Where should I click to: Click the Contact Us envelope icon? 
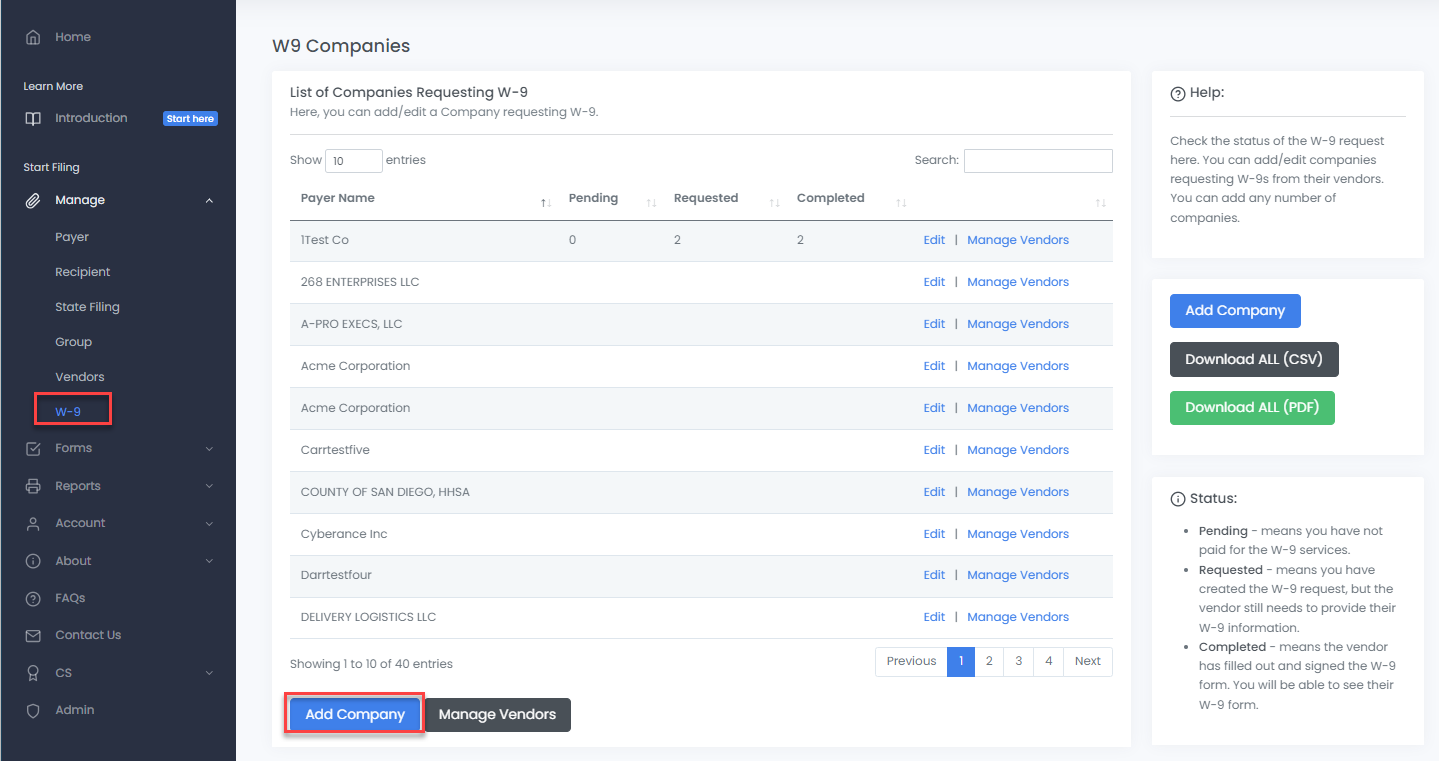(x=33, y=635)
